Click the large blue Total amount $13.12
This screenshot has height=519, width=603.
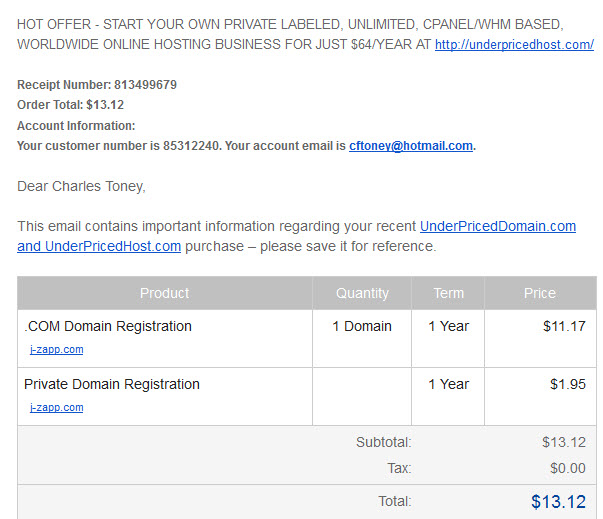558,502
